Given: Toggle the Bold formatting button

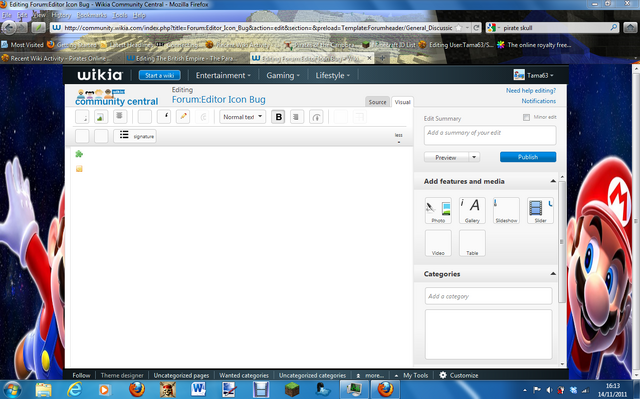Looking at the screenshot, I should coord(278,117).
